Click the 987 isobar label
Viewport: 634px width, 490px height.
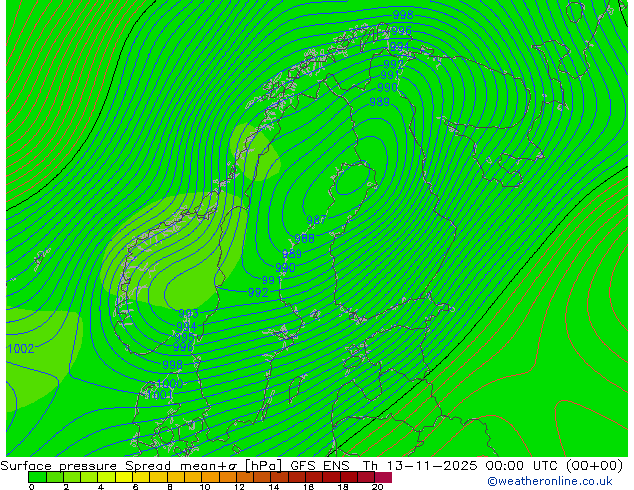coord(316,220)
